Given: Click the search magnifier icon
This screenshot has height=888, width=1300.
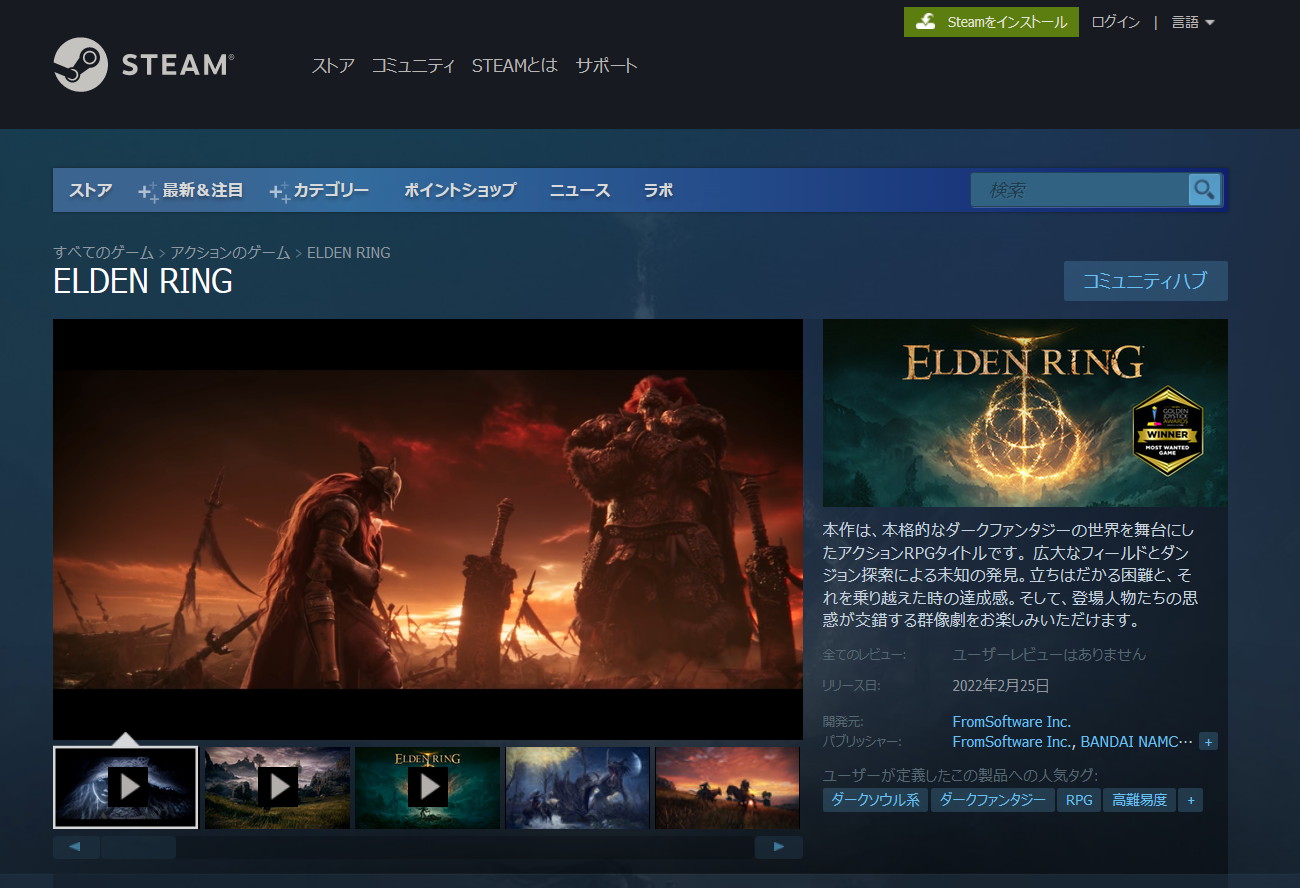Looking at the screenshot, I should point(1204,189).
